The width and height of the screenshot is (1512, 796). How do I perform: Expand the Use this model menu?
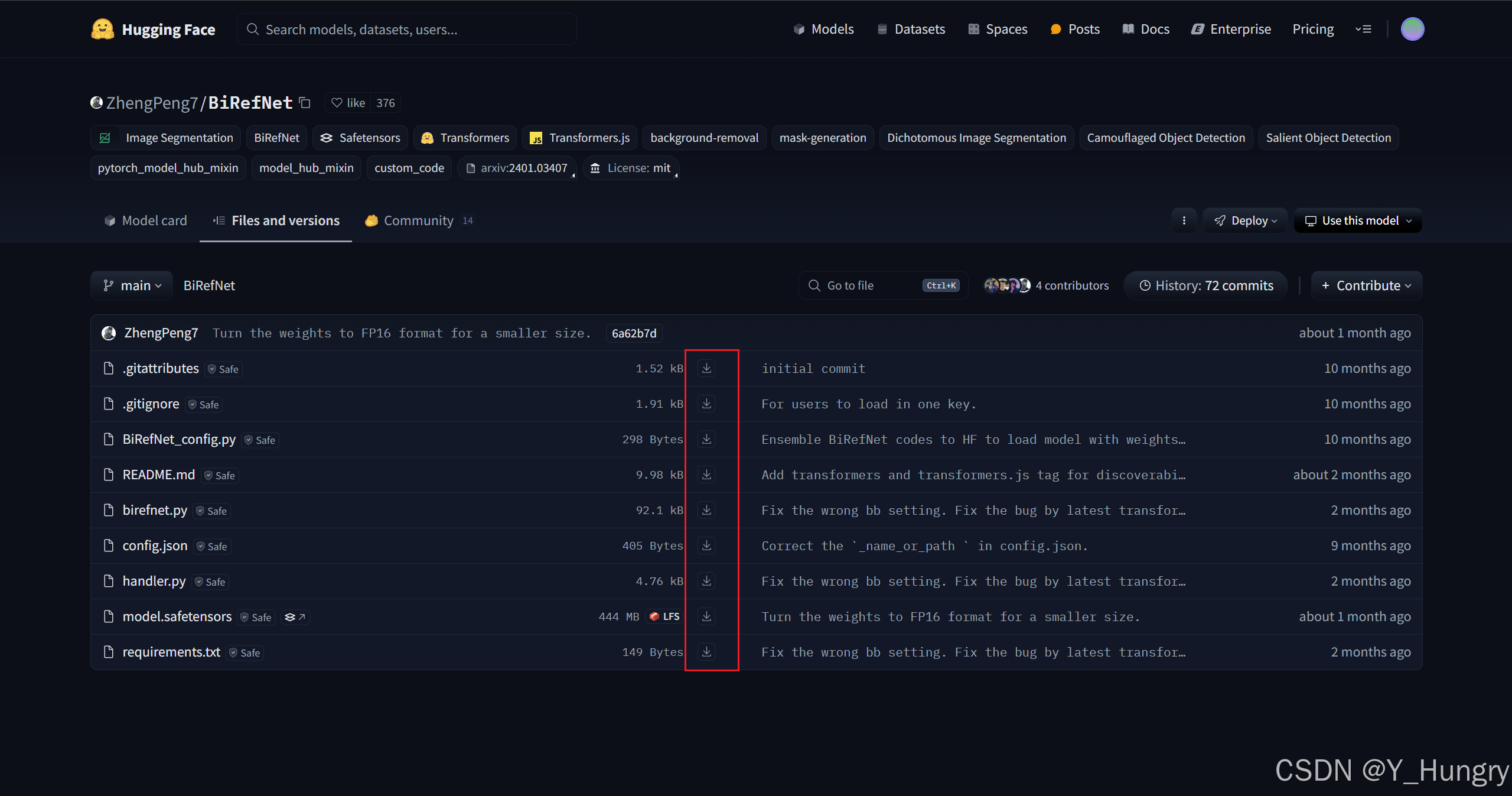1357,220
